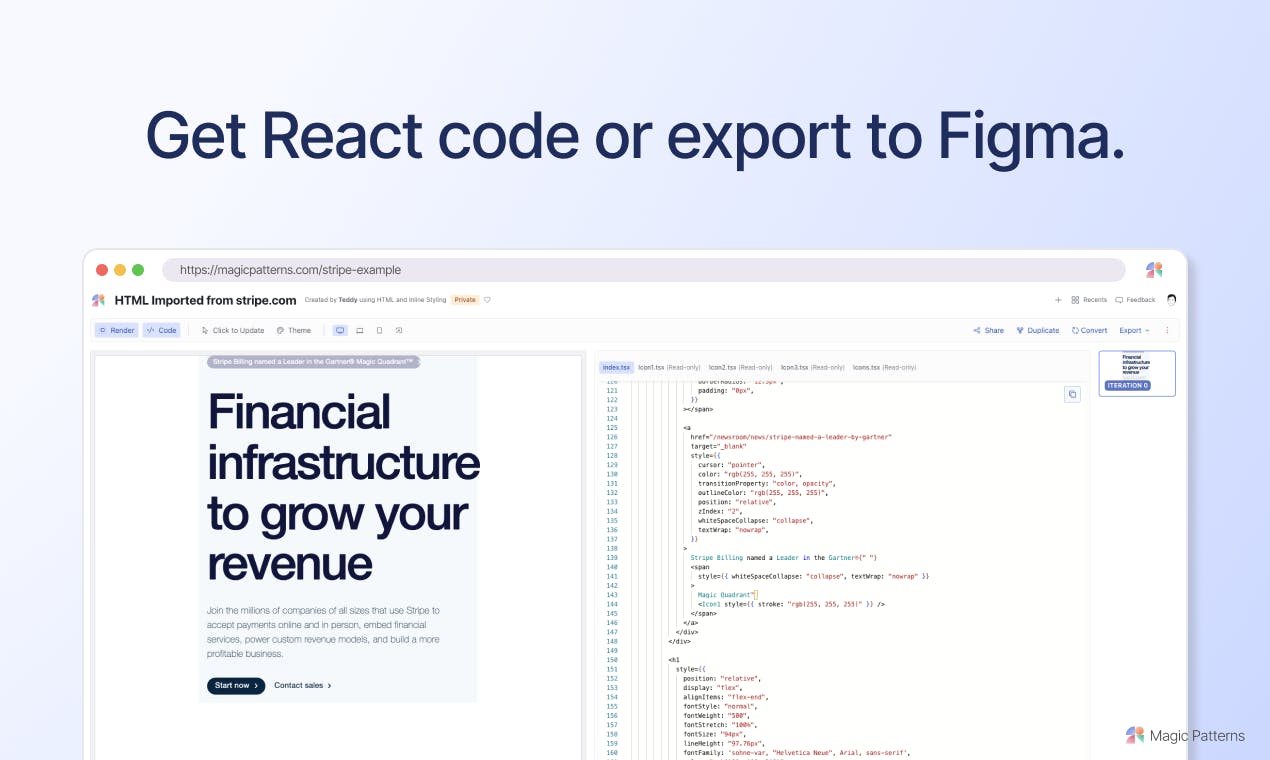Select the Click to Update tool
1270x760 pixels.
pos(233,330)
